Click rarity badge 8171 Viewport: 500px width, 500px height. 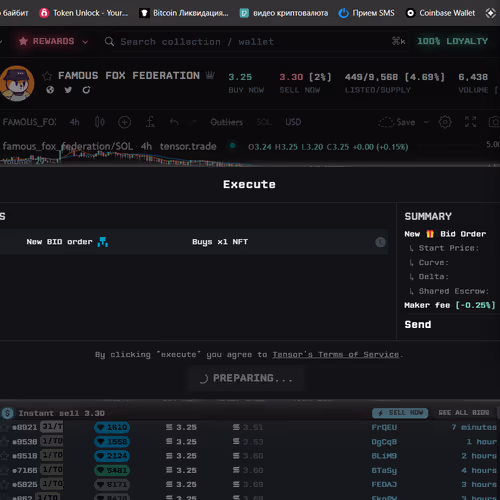click(x=112, y=484)
